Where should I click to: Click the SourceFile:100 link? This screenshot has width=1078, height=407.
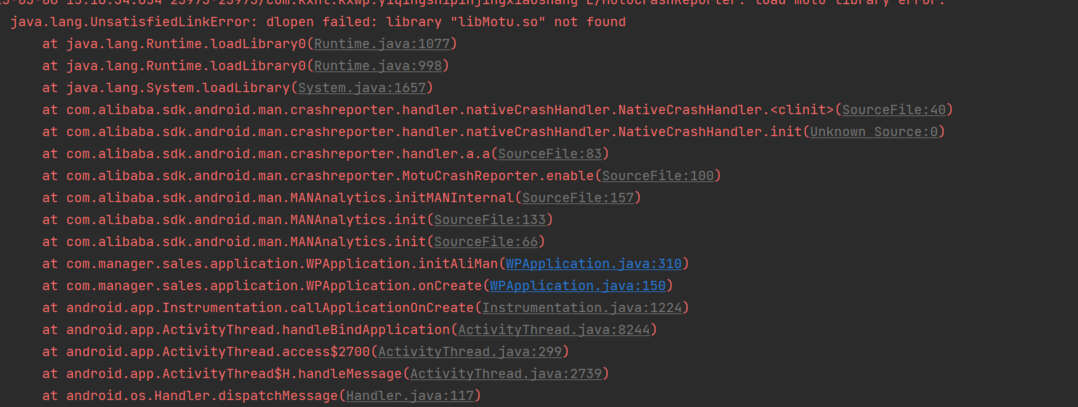659,176
